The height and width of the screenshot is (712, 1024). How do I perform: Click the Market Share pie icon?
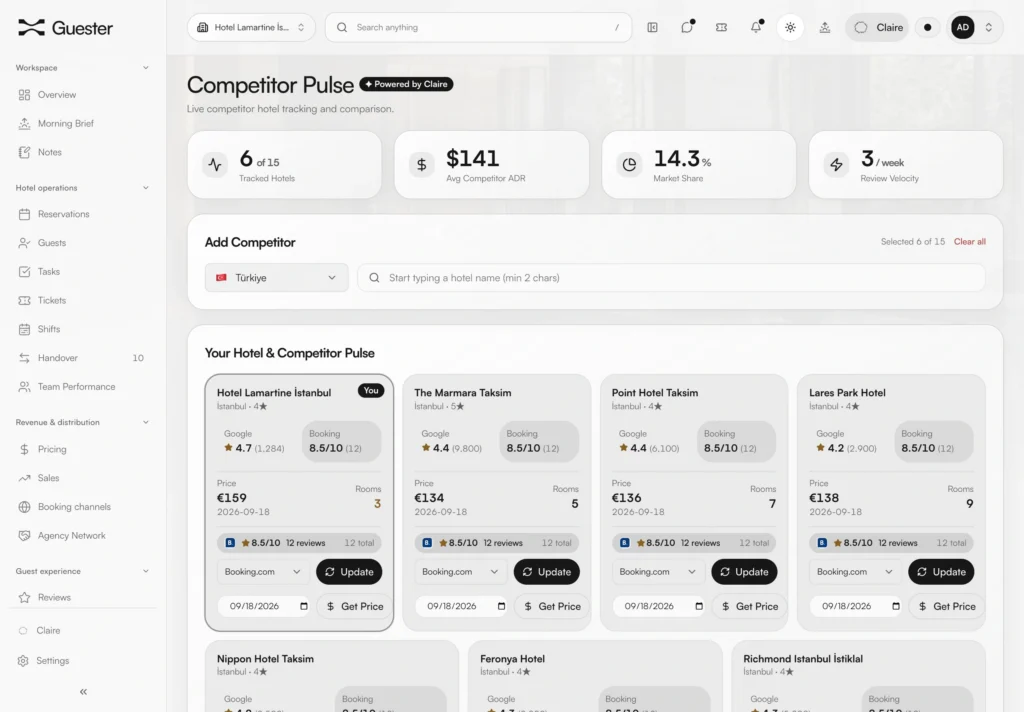(630, 165)
